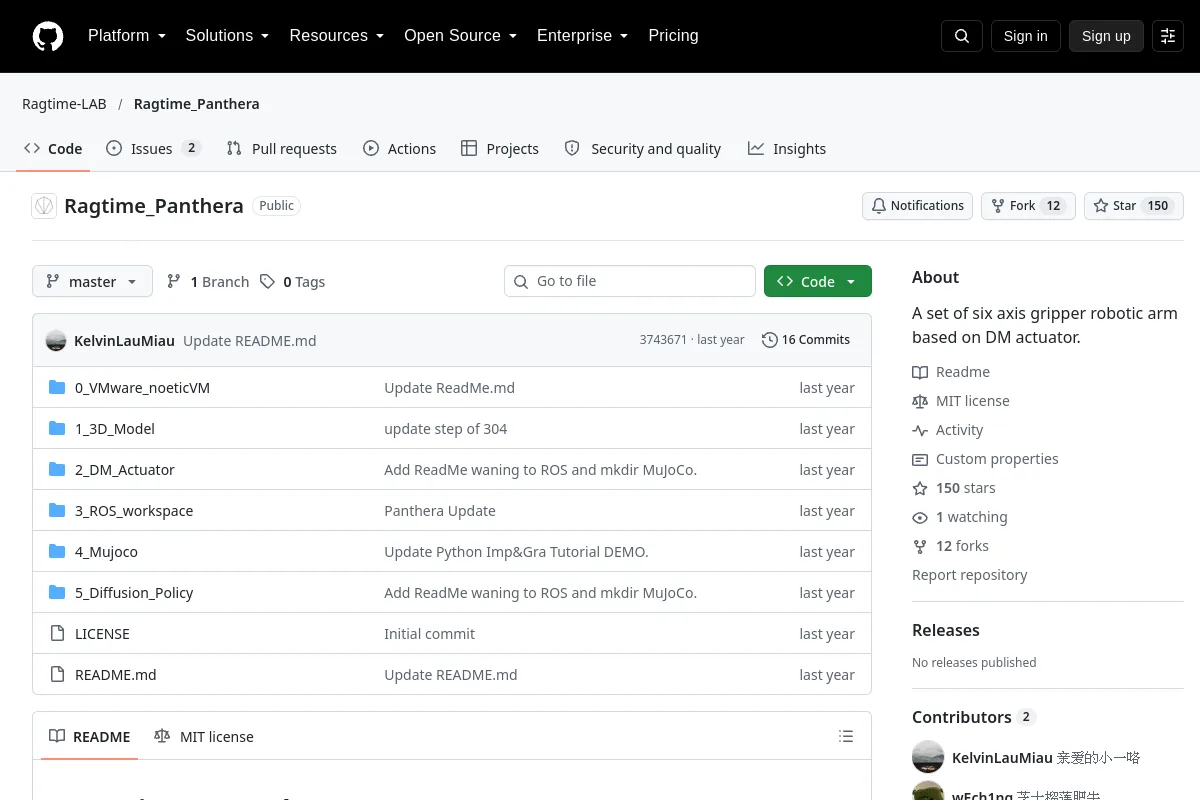Click folder icon of 0_VMware_noeticVM
1200x800 pixels.
coord(57,388)
